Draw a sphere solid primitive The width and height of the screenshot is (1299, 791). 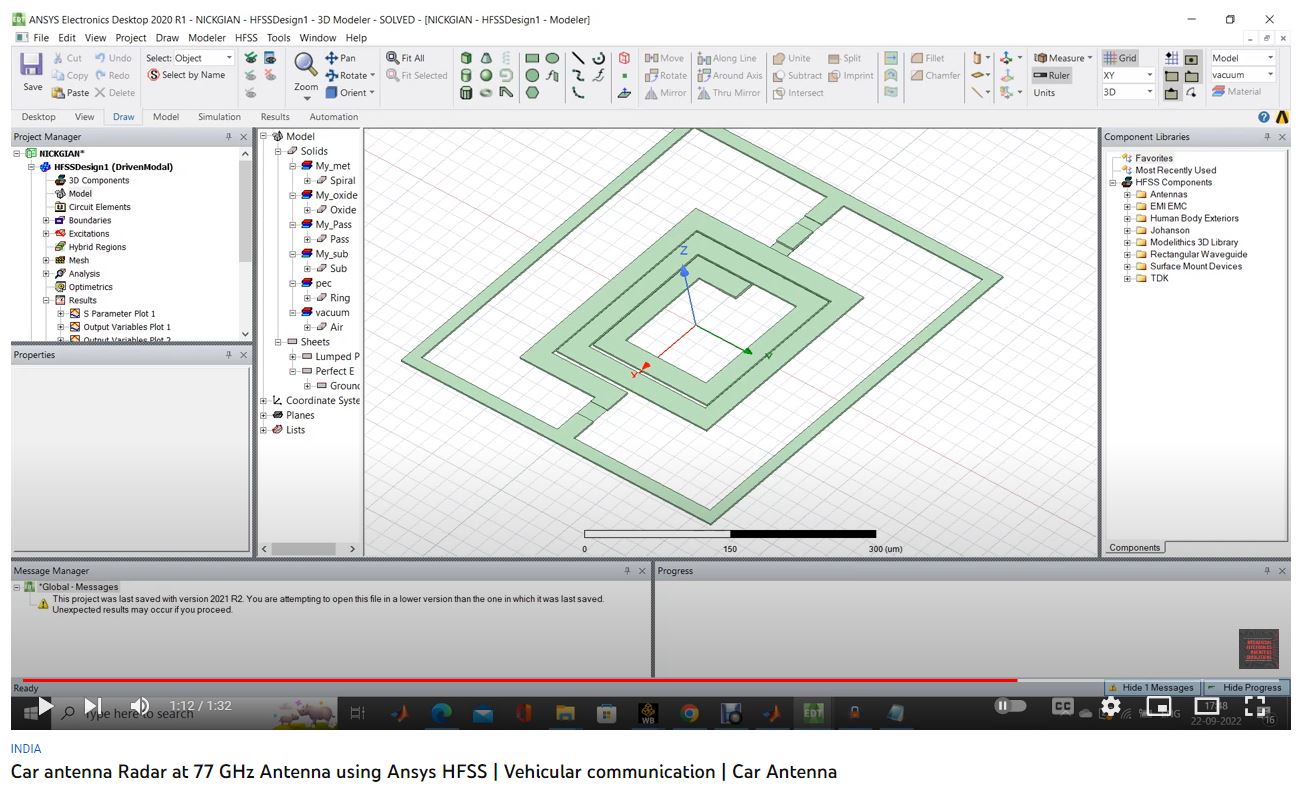click(x=486, y=75)
